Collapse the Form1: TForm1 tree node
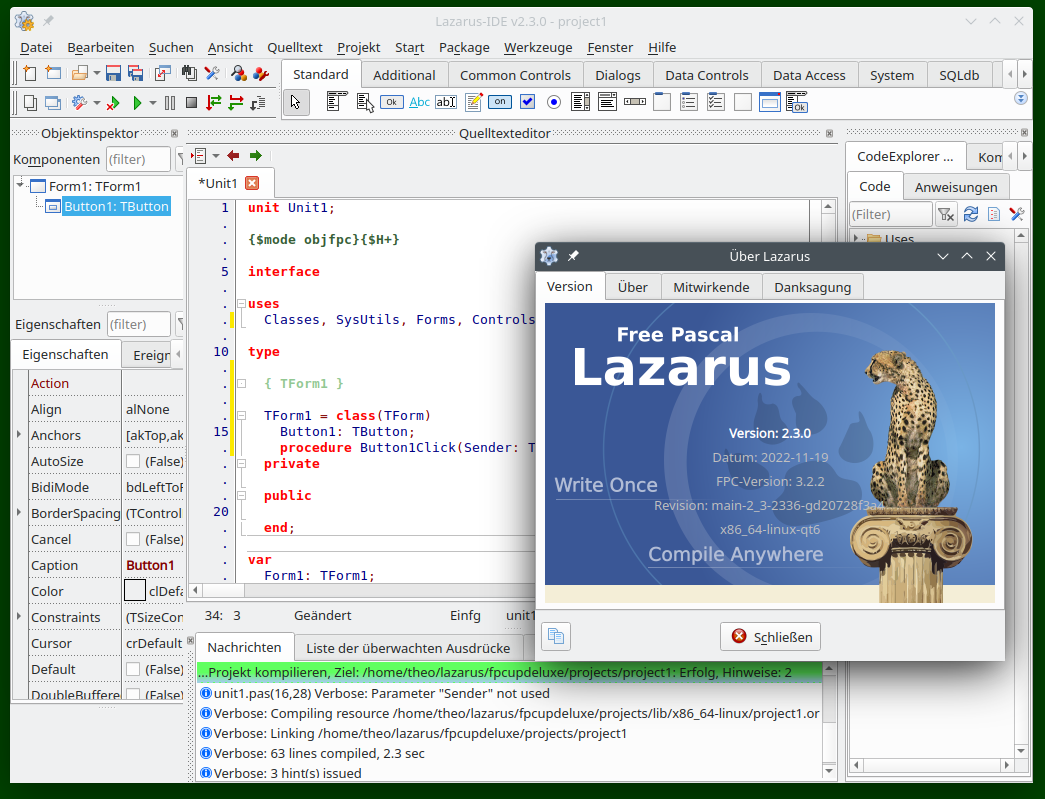The height and width of the screenshot is (799, 1045). coord(20,183)
